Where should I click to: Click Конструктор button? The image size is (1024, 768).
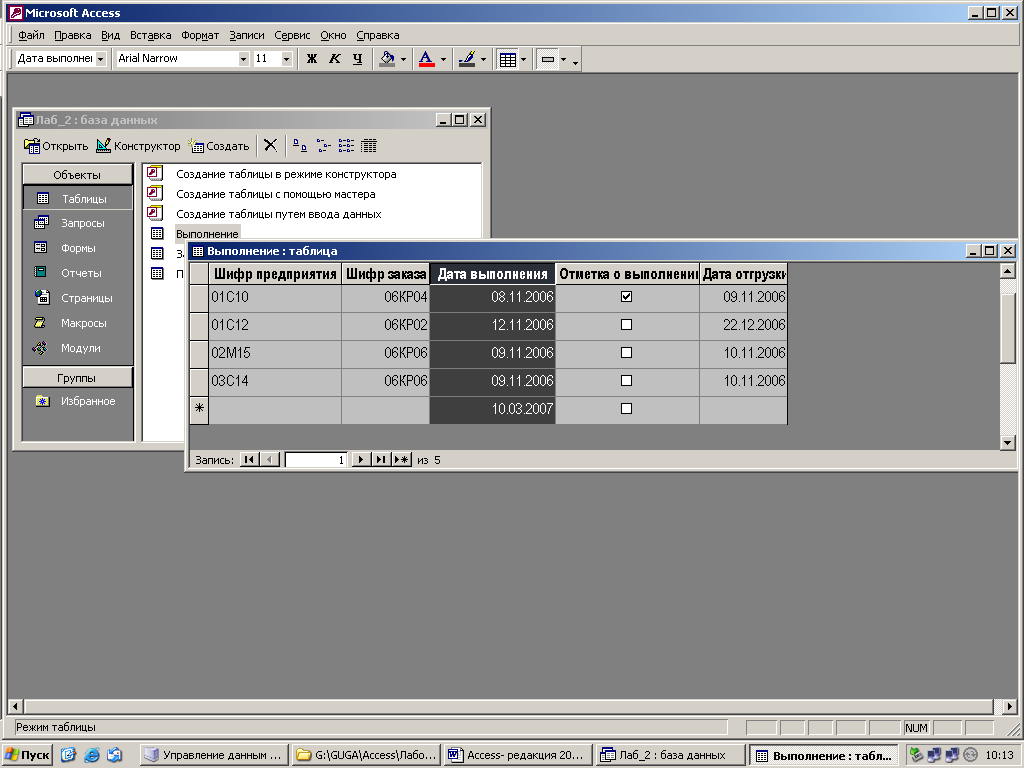(x=138, y=146)
